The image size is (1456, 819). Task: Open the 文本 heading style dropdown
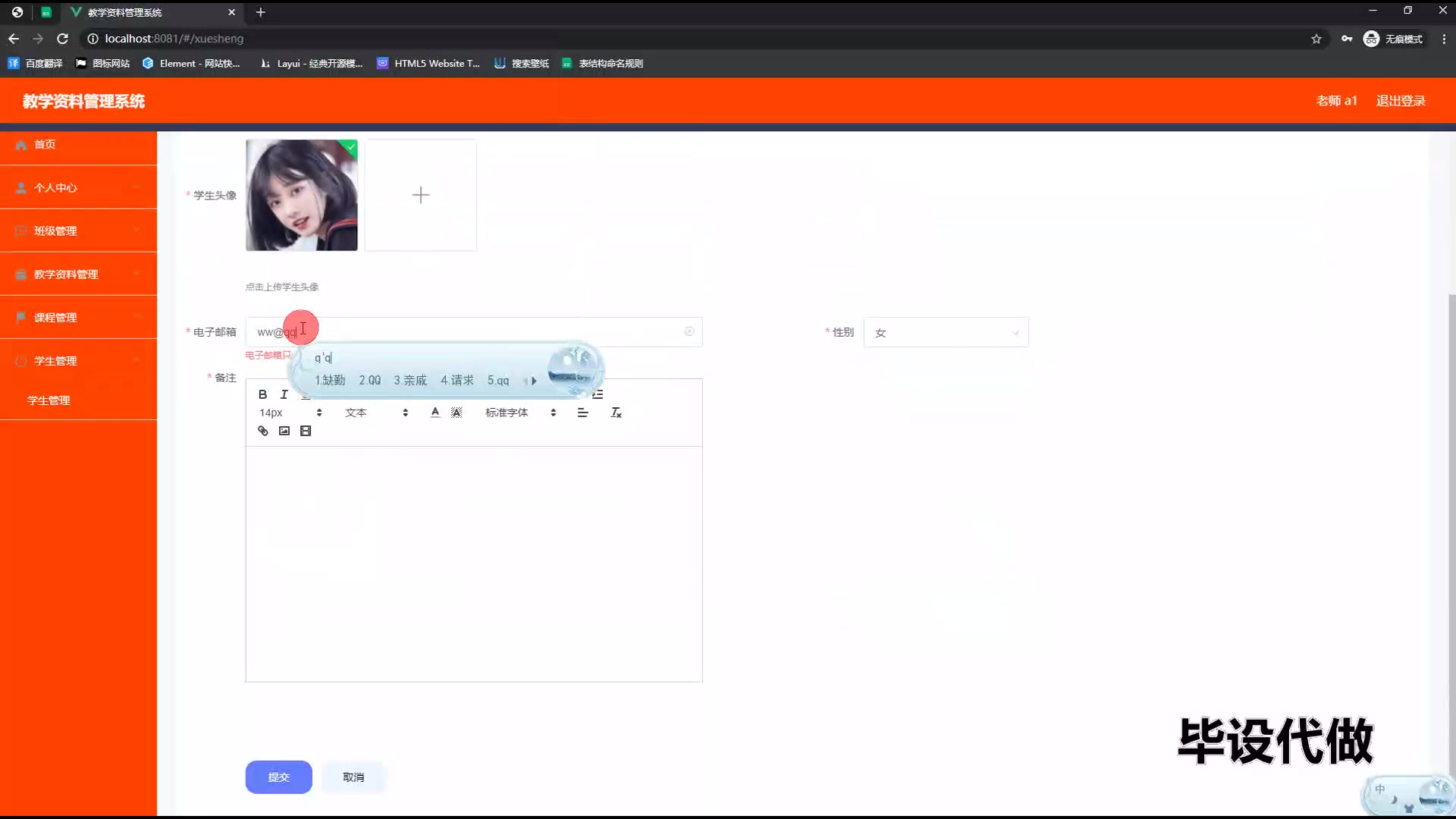coord(376,413)
